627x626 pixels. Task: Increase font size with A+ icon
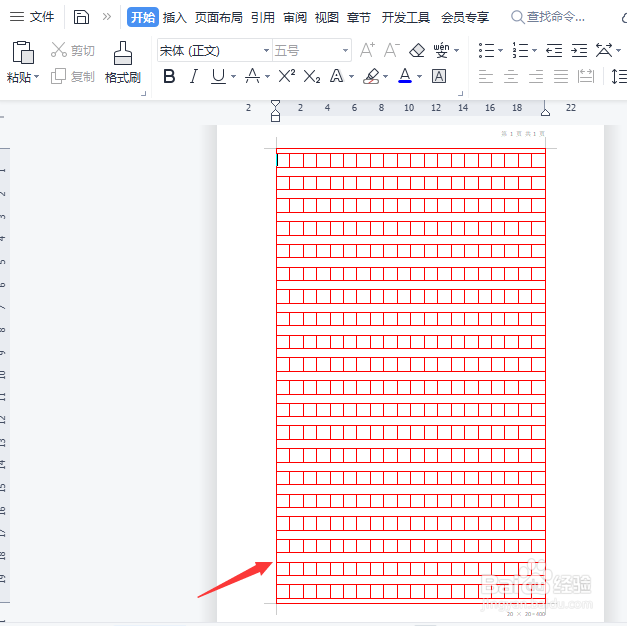367,50
